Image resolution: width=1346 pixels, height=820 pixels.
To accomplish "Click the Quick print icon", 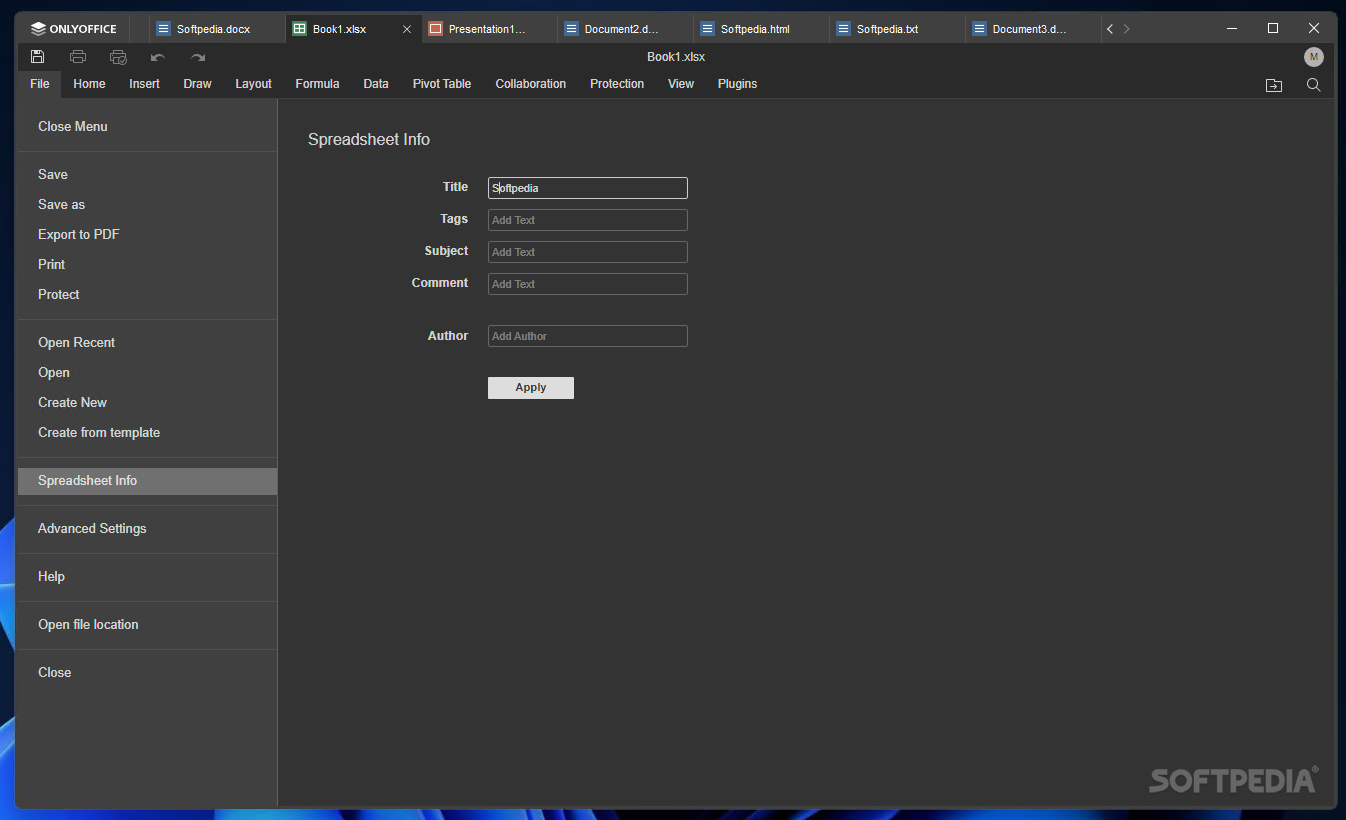I will [118, 57].
